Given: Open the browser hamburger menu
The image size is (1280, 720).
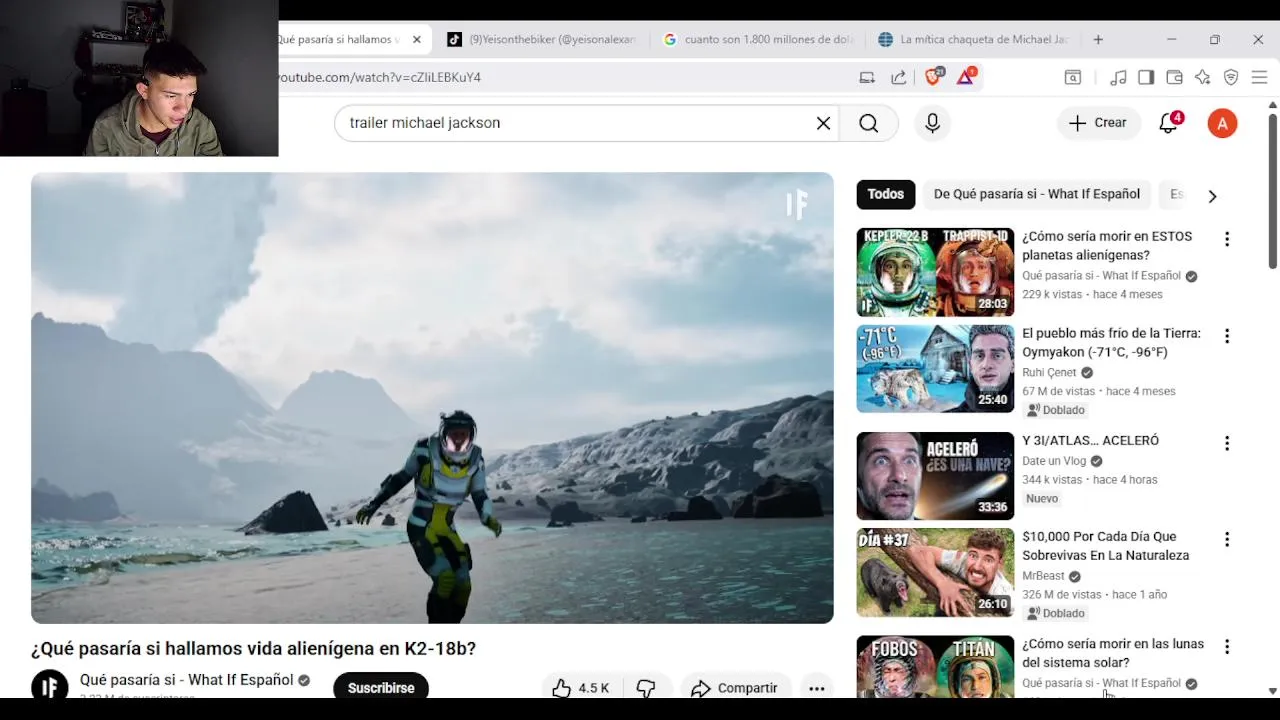Looking at the screenshot, I should (1259, 77).
